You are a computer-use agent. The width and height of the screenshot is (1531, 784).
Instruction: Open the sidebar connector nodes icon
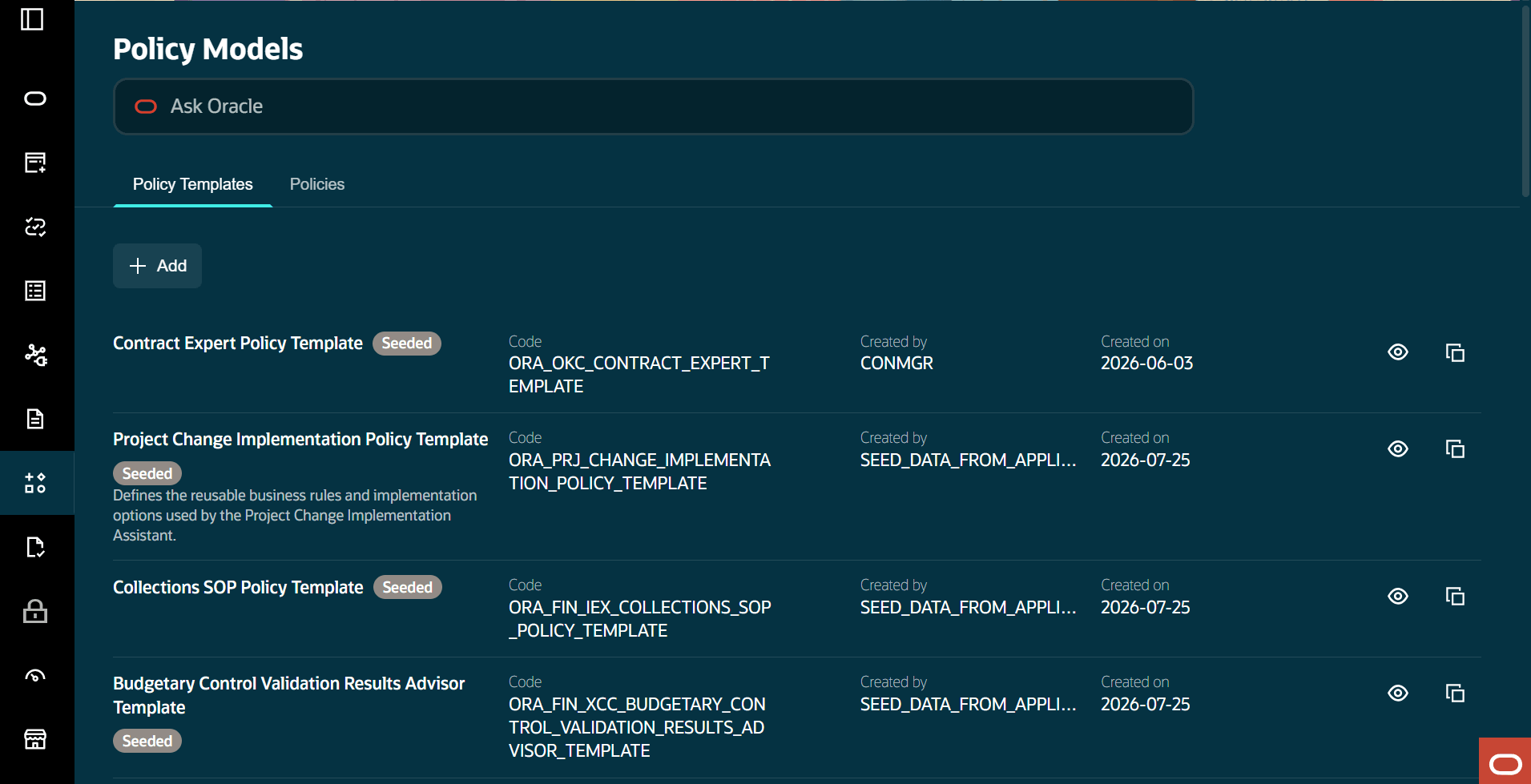pos(35,355)
